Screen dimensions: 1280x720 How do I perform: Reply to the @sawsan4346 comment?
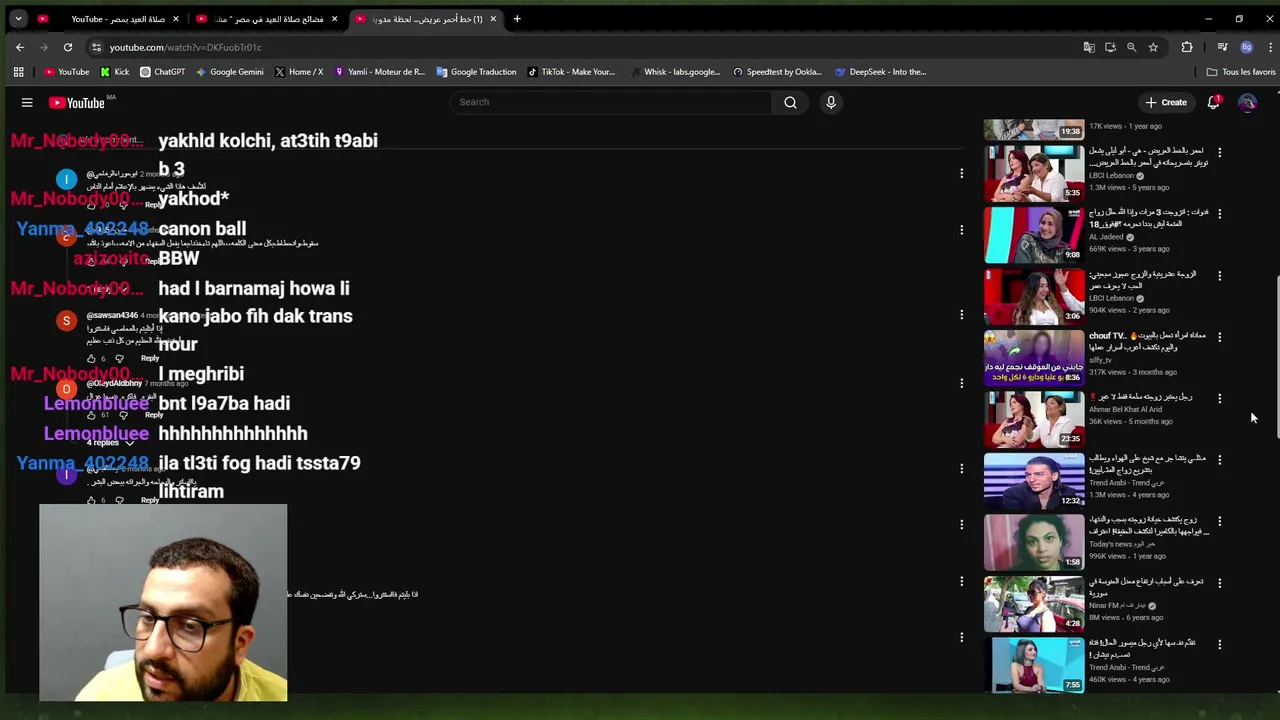[150, 358]
